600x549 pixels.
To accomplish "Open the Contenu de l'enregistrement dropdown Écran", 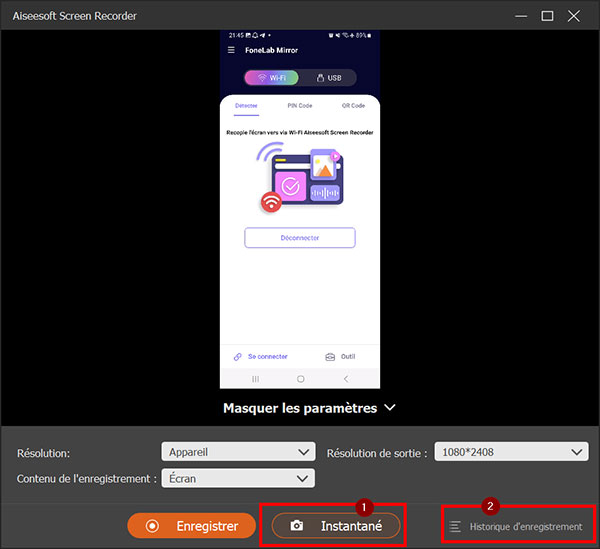I will point(238,478).
